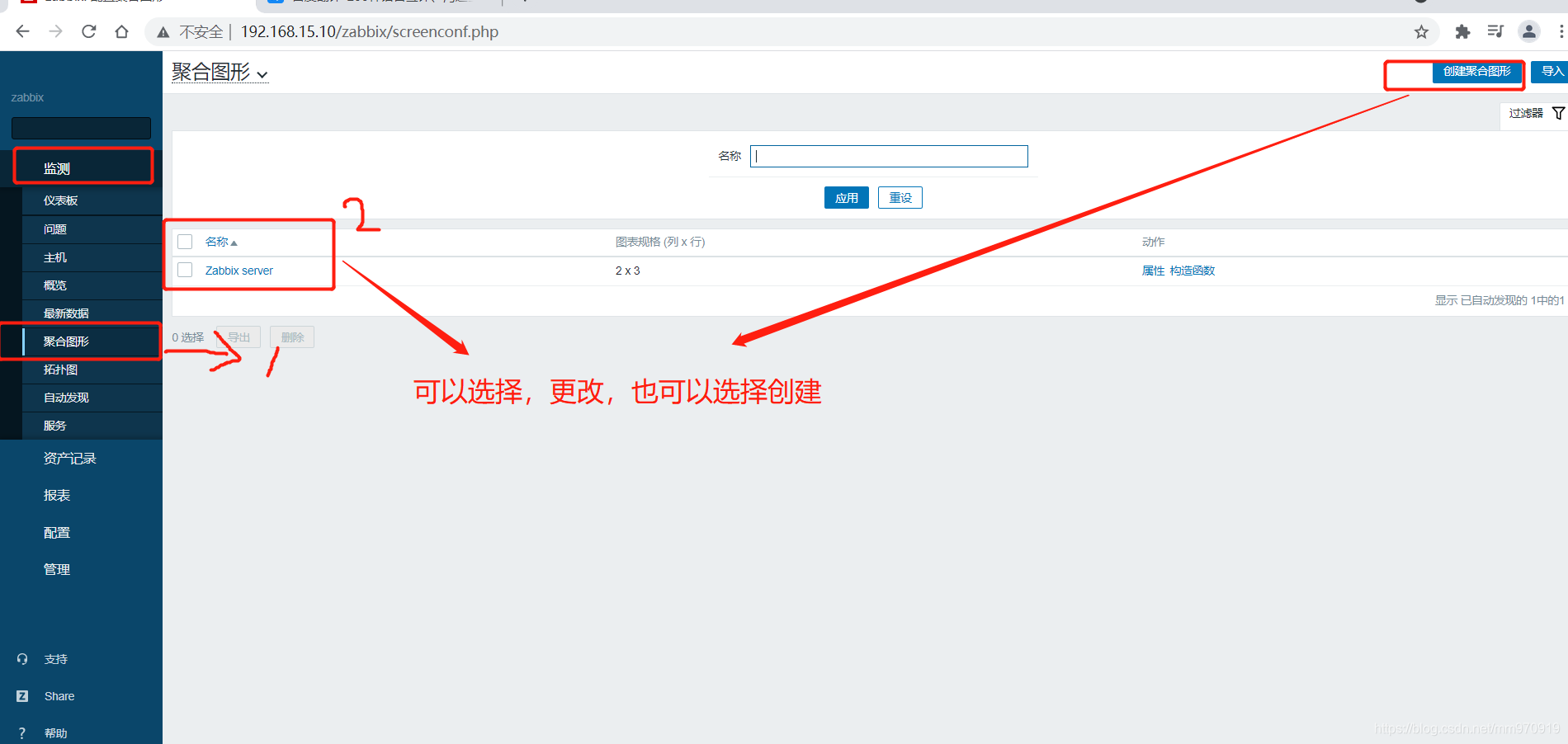Bookmark this page with star icon
Viewport: 1568px width, 744px height.
point(1421,32)
